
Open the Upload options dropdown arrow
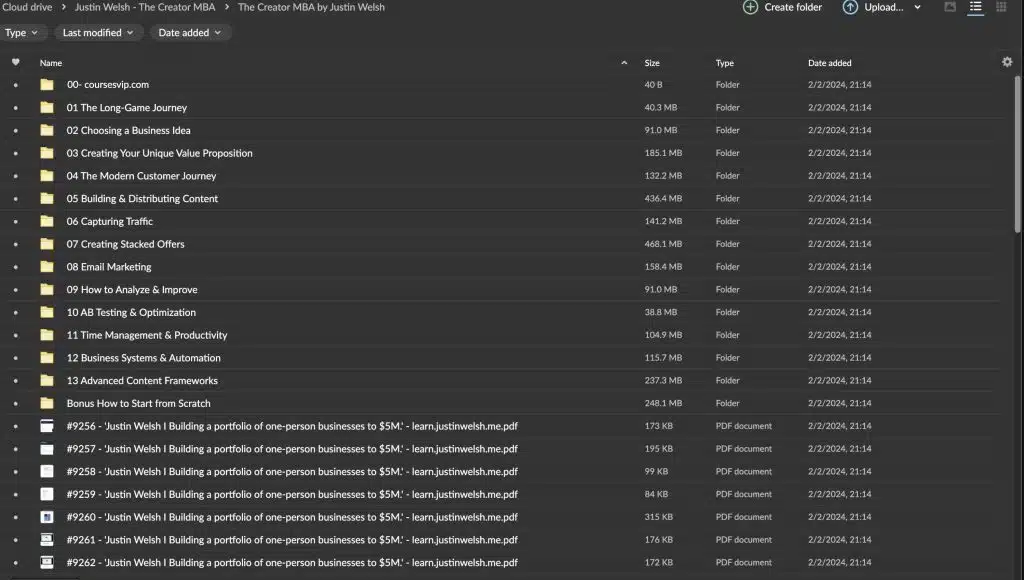click(x=918, y=7)
